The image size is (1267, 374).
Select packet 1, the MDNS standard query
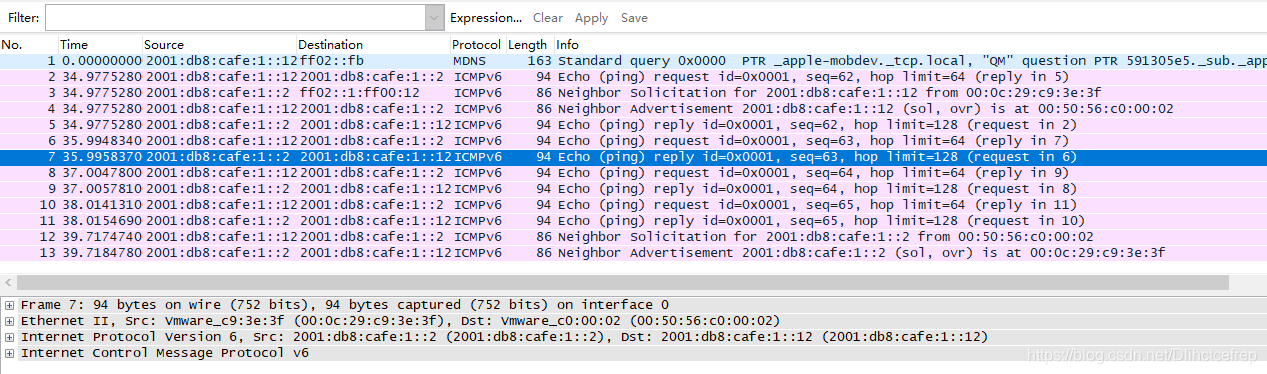pyautogui.click(x=633, y=61)
